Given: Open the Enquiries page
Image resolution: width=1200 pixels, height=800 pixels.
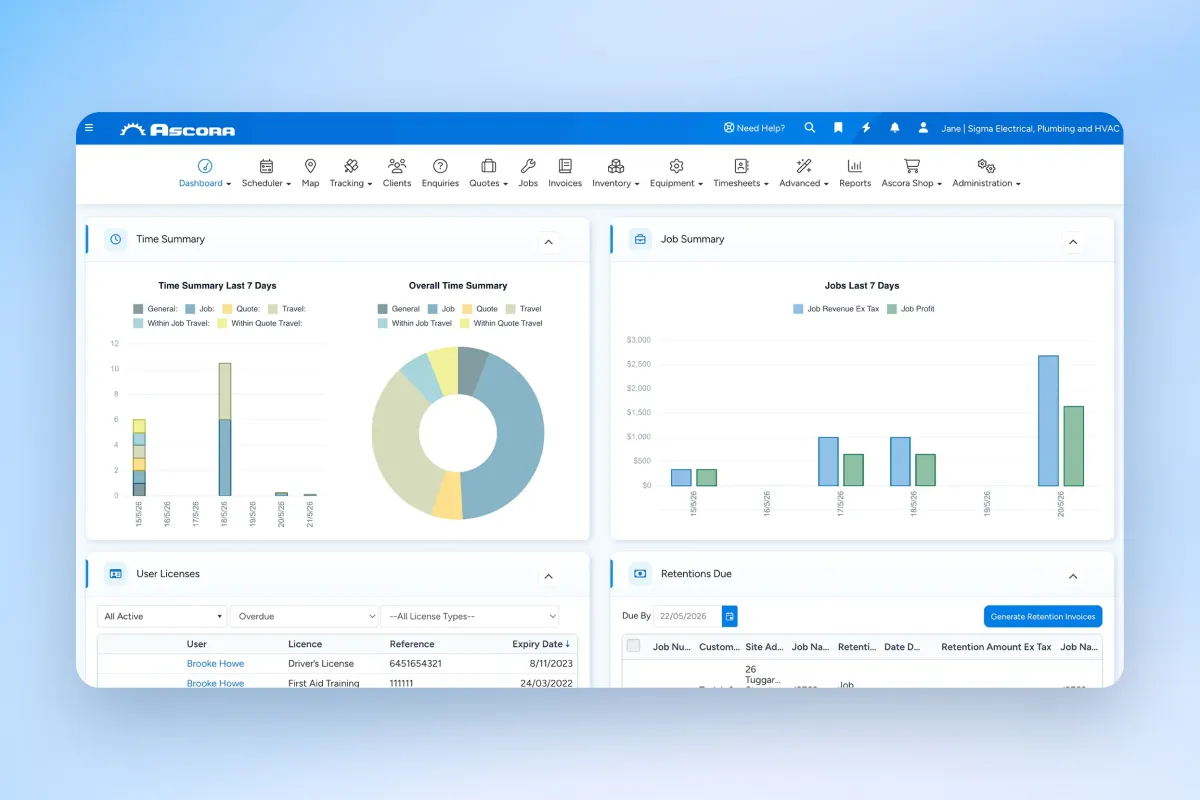Looking at the screenshot, I should coord(440,173).
